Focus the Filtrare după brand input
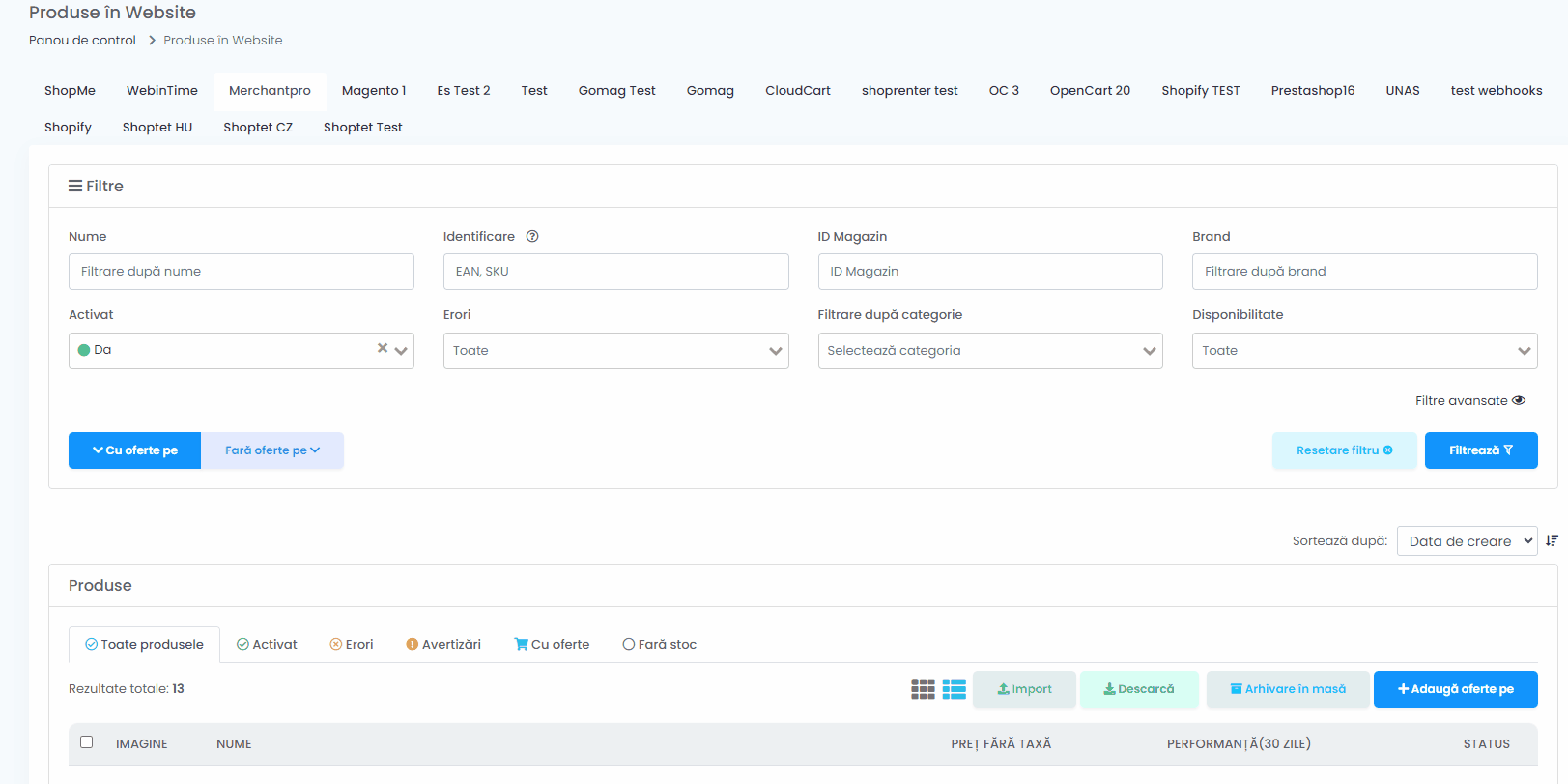 click(1365, 272)
